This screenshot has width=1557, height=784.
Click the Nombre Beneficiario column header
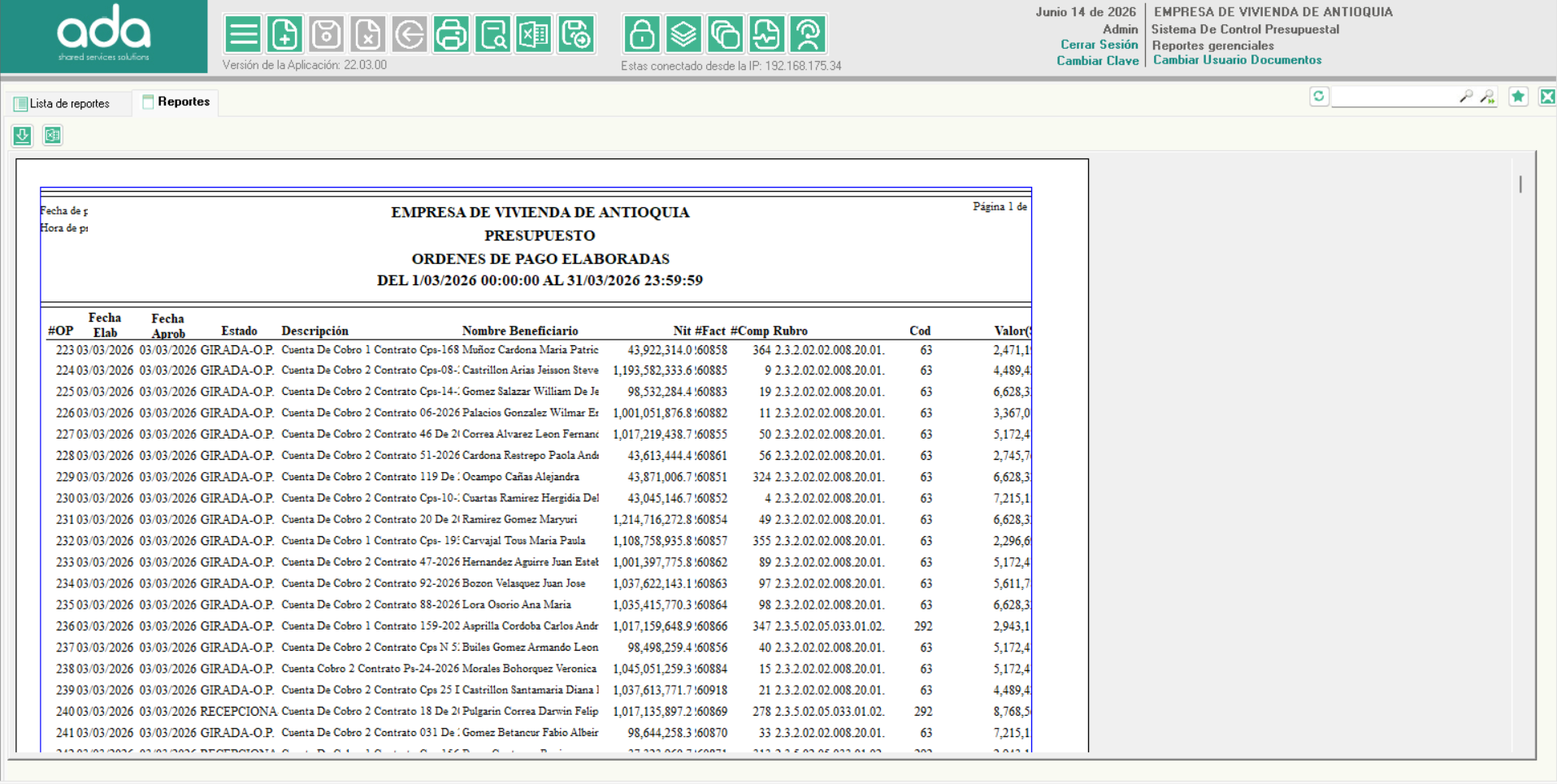tap(520, 331)
